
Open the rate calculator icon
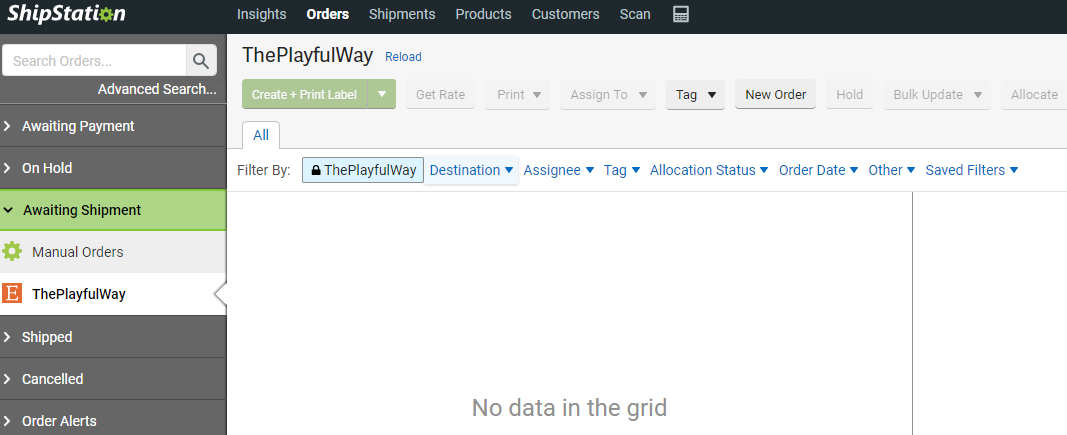[680, 14]
